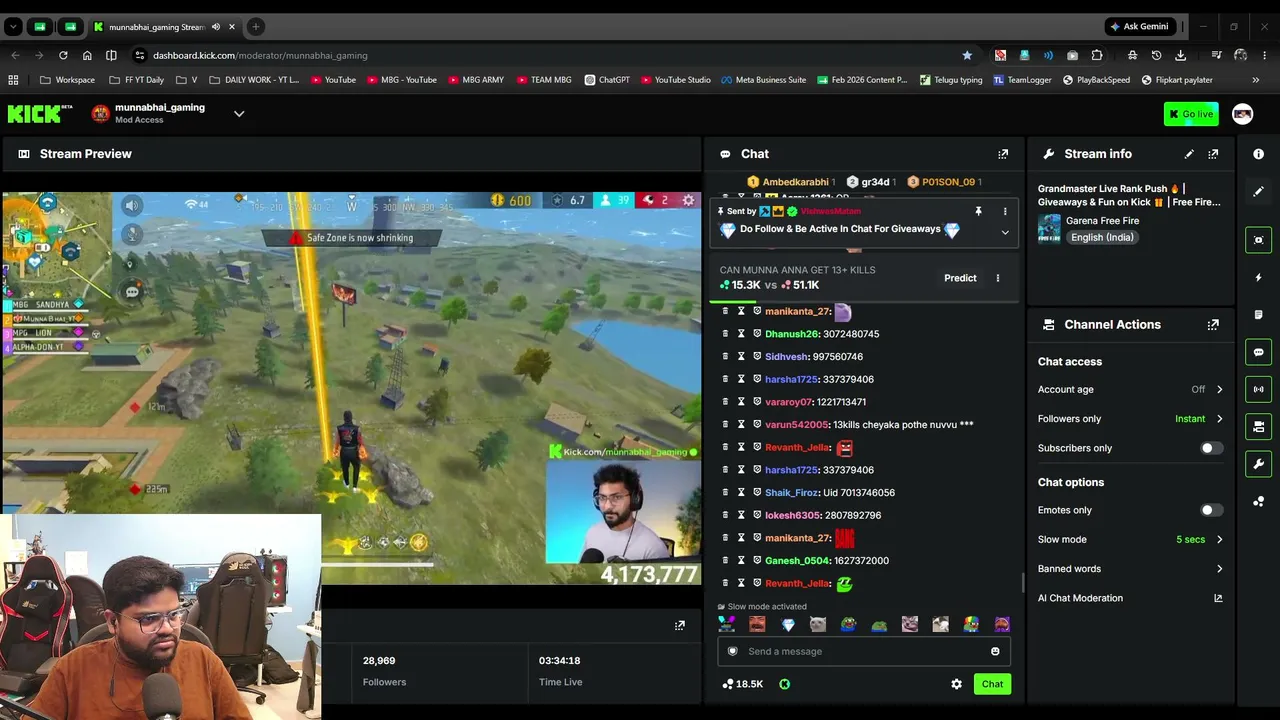Unpin the pinned chat message

coord(978,212)
